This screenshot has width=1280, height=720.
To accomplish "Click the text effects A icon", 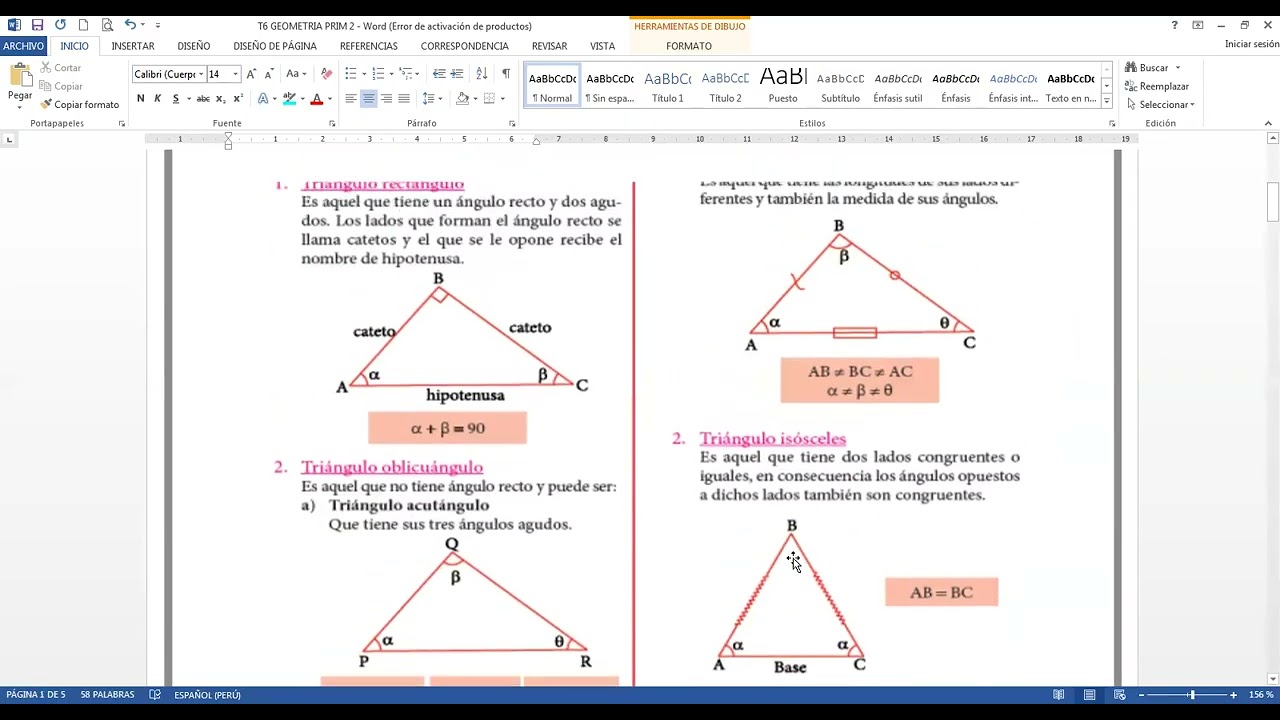I will 263,98.
